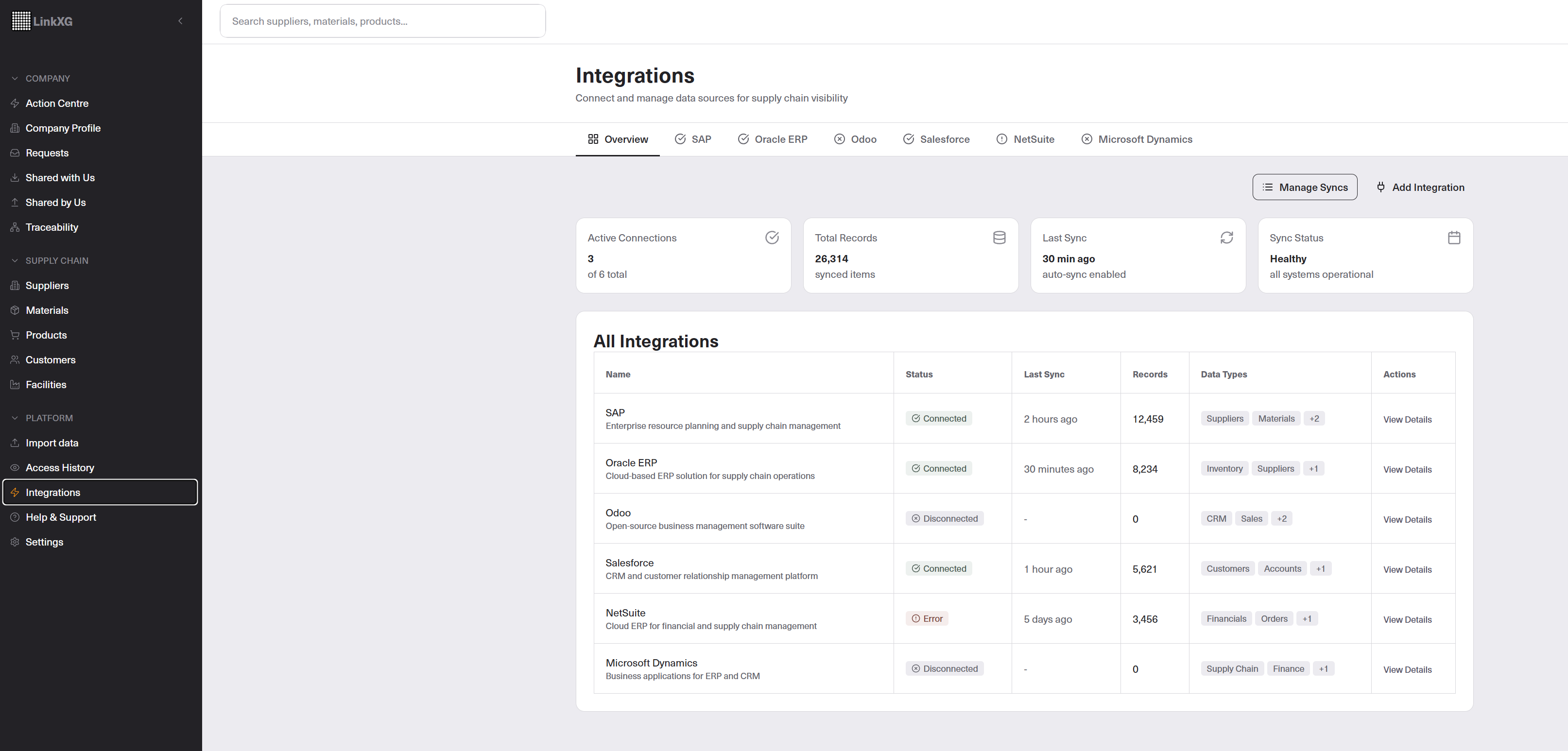The image size is (1568, 751).
Task: Click the NetSuite Error status badge
Action: pyautogui.click(x=927, y=618)
